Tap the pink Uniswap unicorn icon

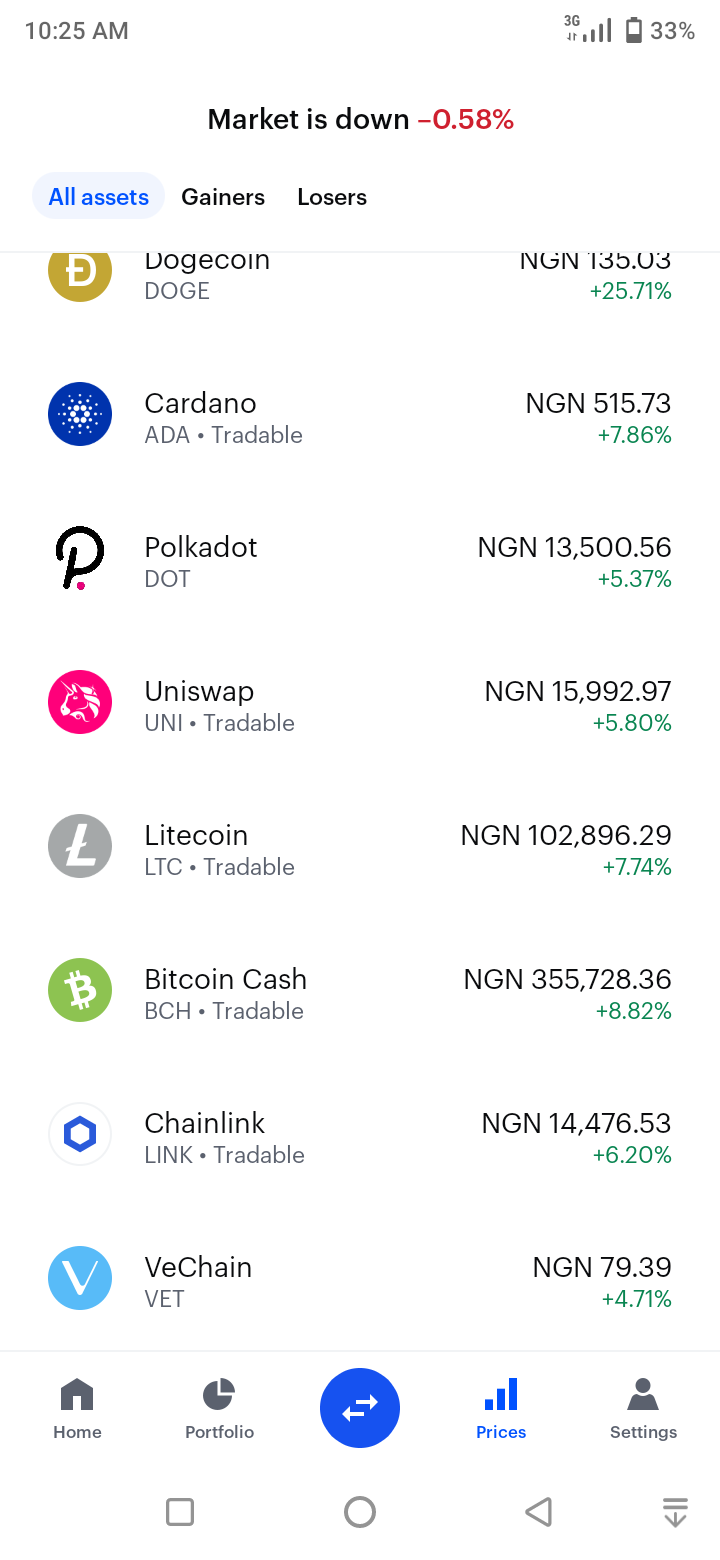[80, 702]
